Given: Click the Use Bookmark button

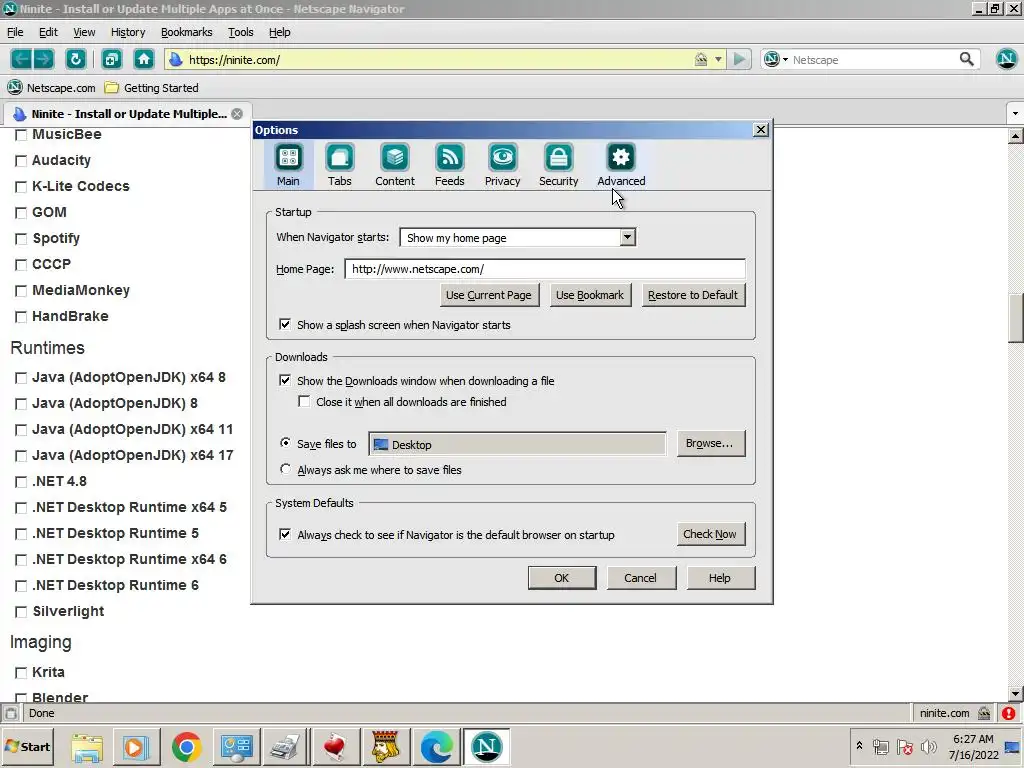Looking at the screenshot, I should (x=590, y=295).
